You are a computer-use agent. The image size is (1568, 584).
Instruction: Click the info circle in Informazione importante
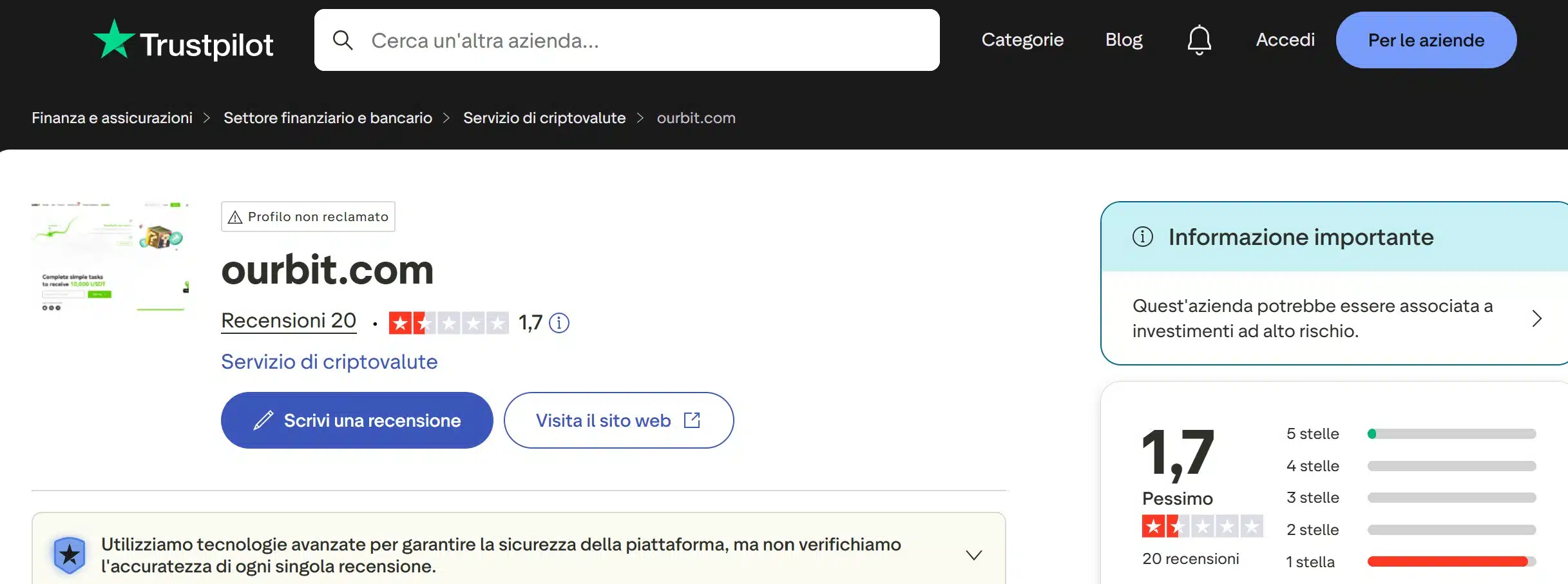(x=1143, y=237)
